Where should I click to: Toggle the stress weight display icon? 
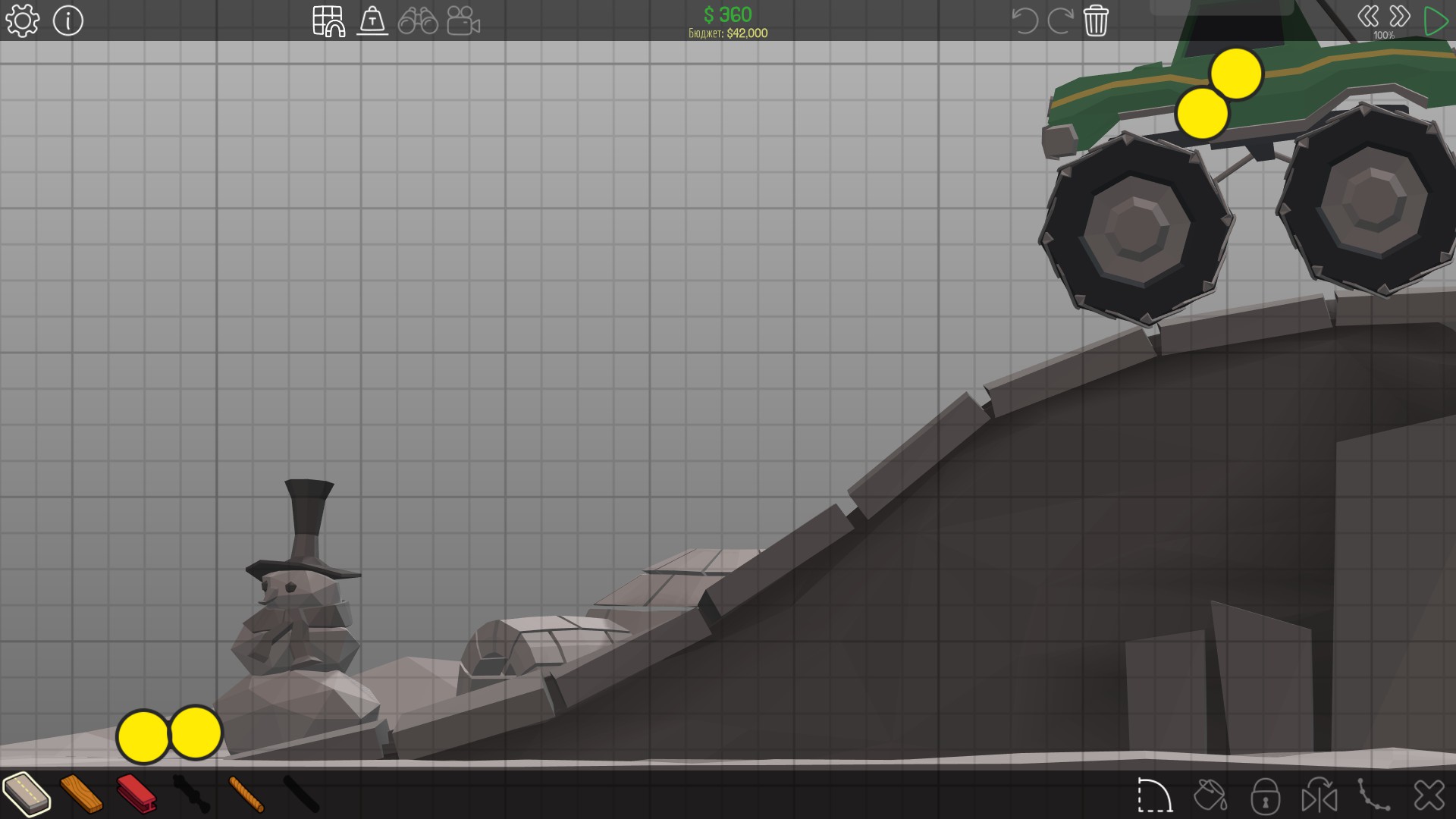coord(372,21)
